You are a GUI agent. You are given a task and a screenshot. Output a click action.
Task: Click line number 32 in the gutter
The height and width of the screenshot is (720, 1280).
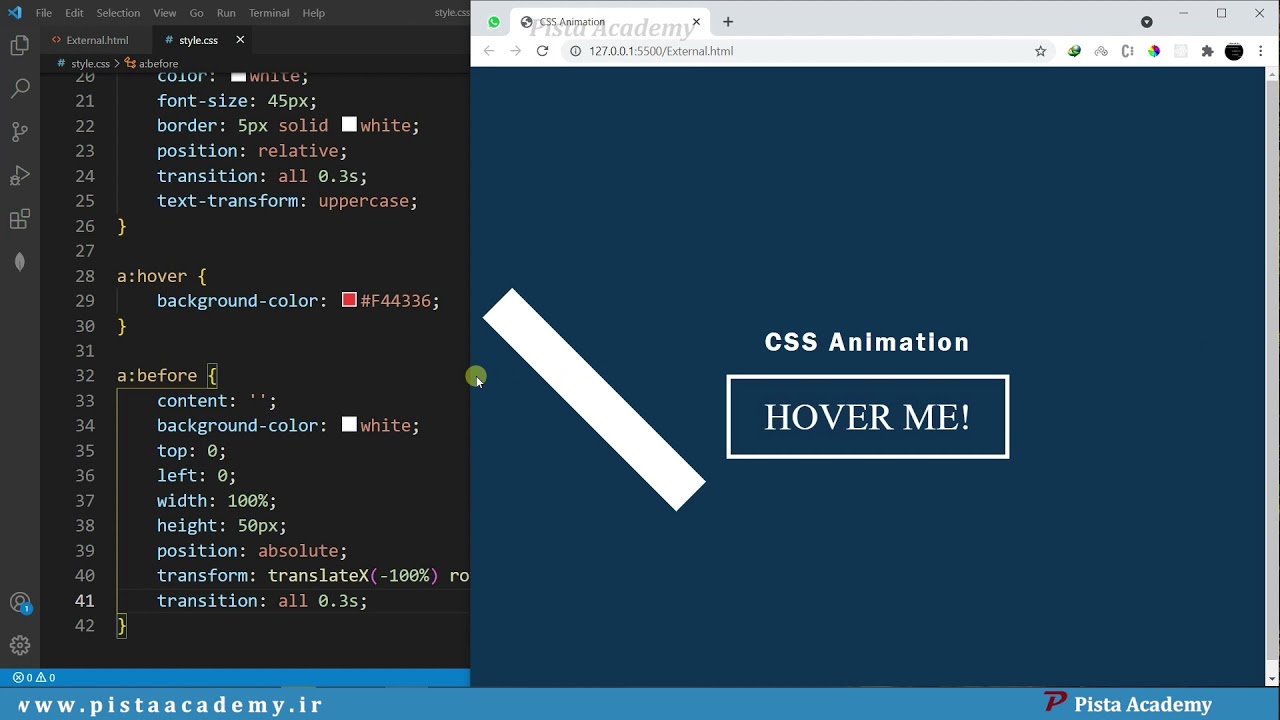85,376
